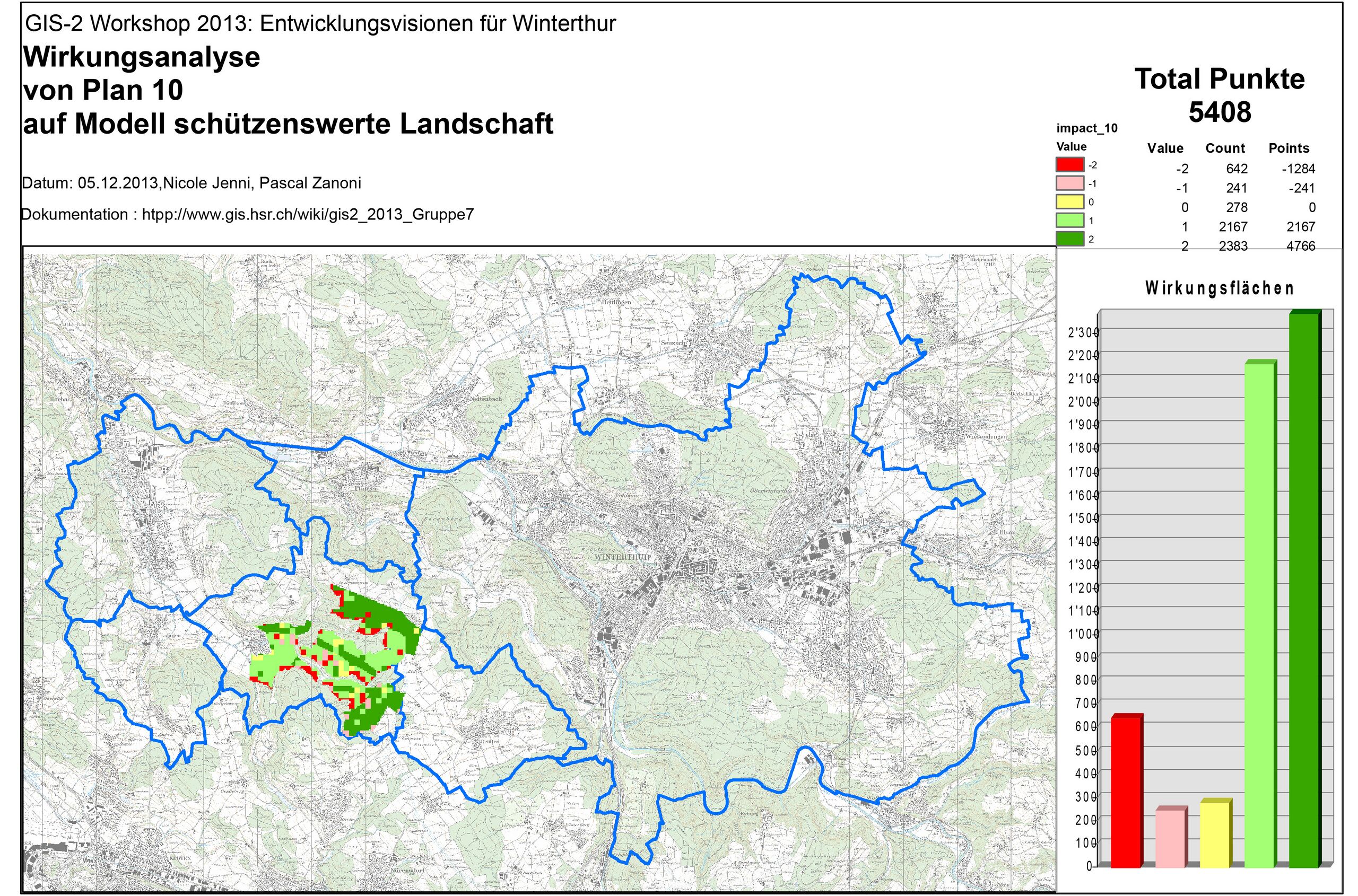Image resolution: width=1358 pixels, height=896 pixels.
Task: Click the Count column header
Action: (1225, 148)
